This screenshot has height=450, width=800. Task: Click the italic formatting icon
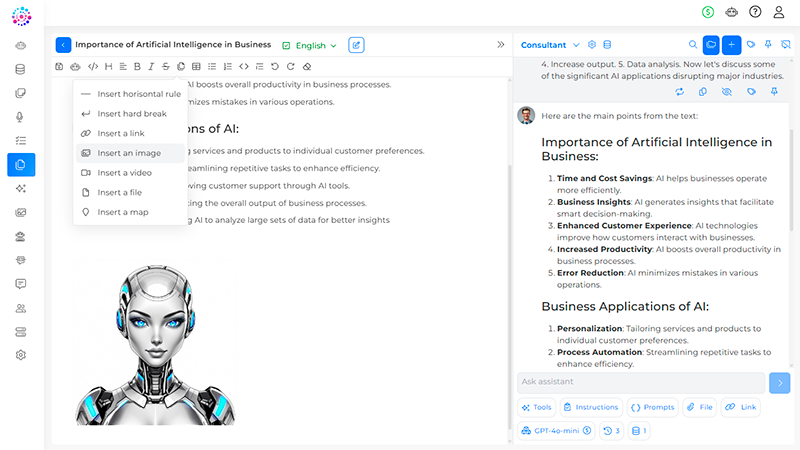click(151, 67)
